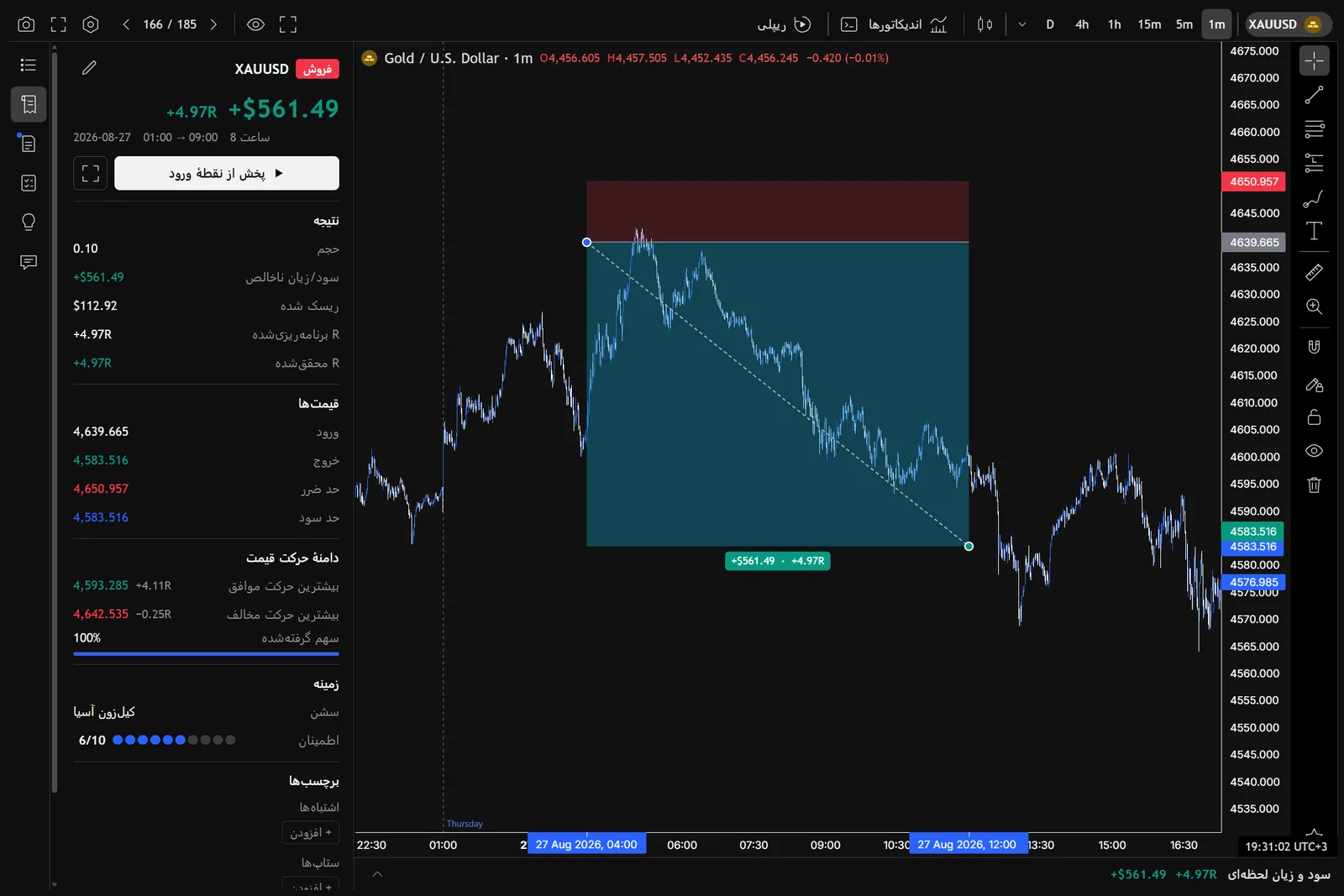
Task: Expand bottom panel with chevron up
Action: (x=377, y=874)
